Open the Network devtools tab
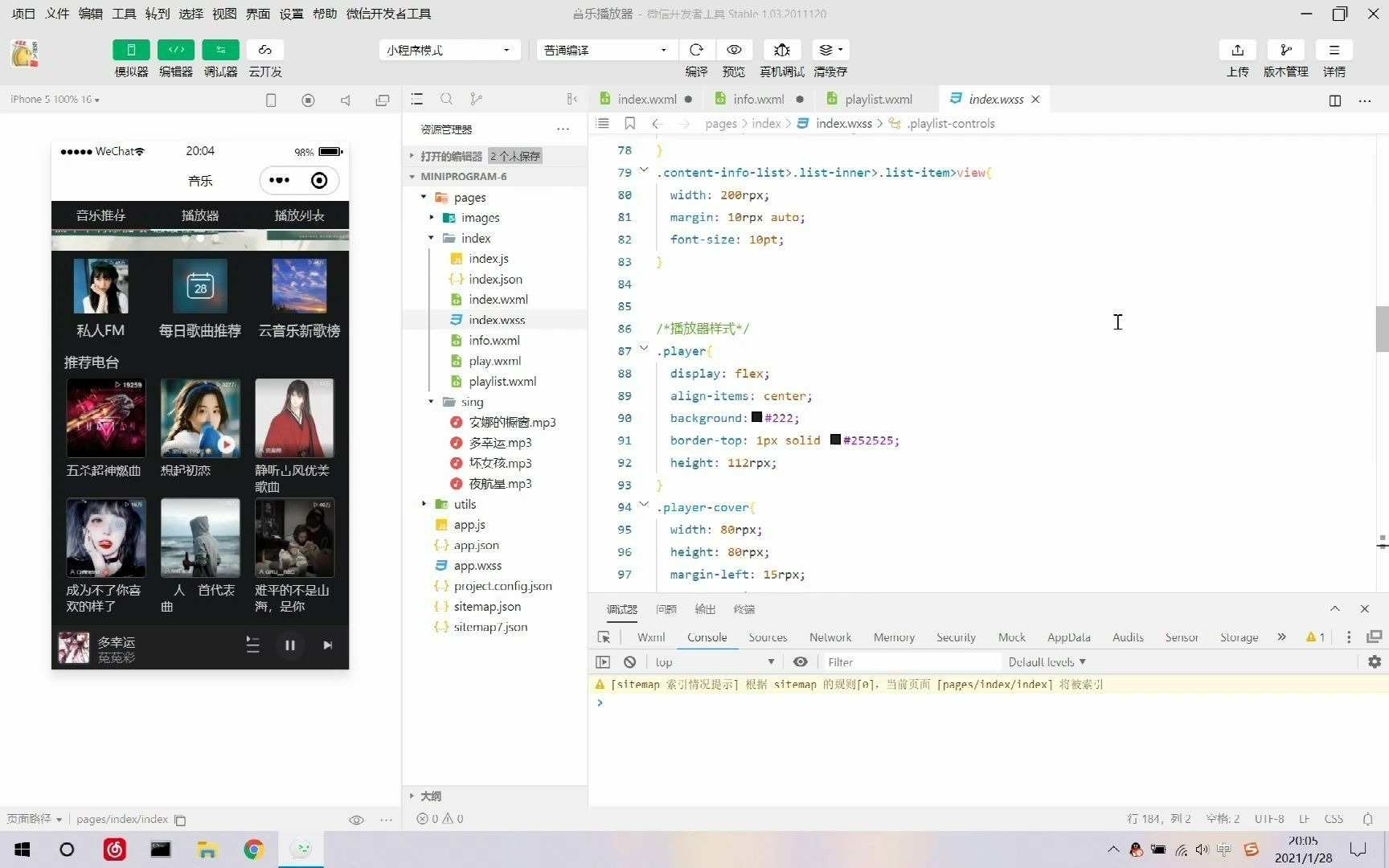Image resolution: width=1389 pixels, height=868 pixels. coord(830,637)
